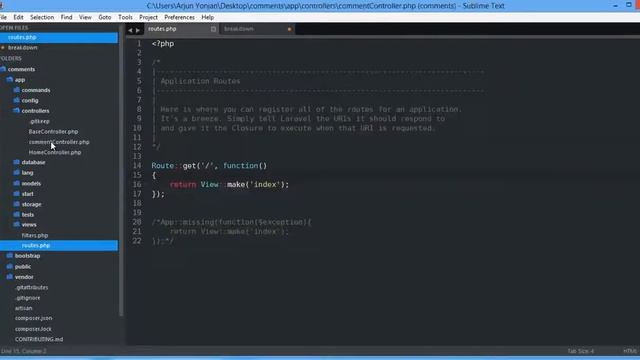Click the '<?php' opening tag
This screenshot has width=640, height=360.
coord(163,44)
